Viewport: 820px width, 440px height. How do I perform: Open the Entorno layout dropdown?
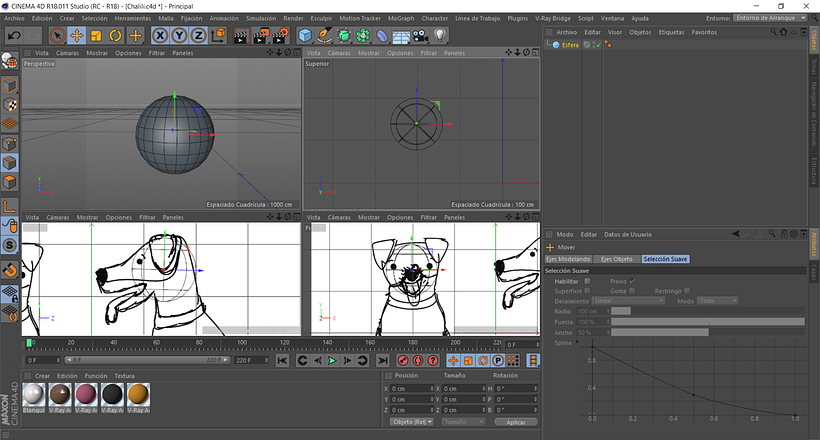pyautogui.click(x=770, y=18)
